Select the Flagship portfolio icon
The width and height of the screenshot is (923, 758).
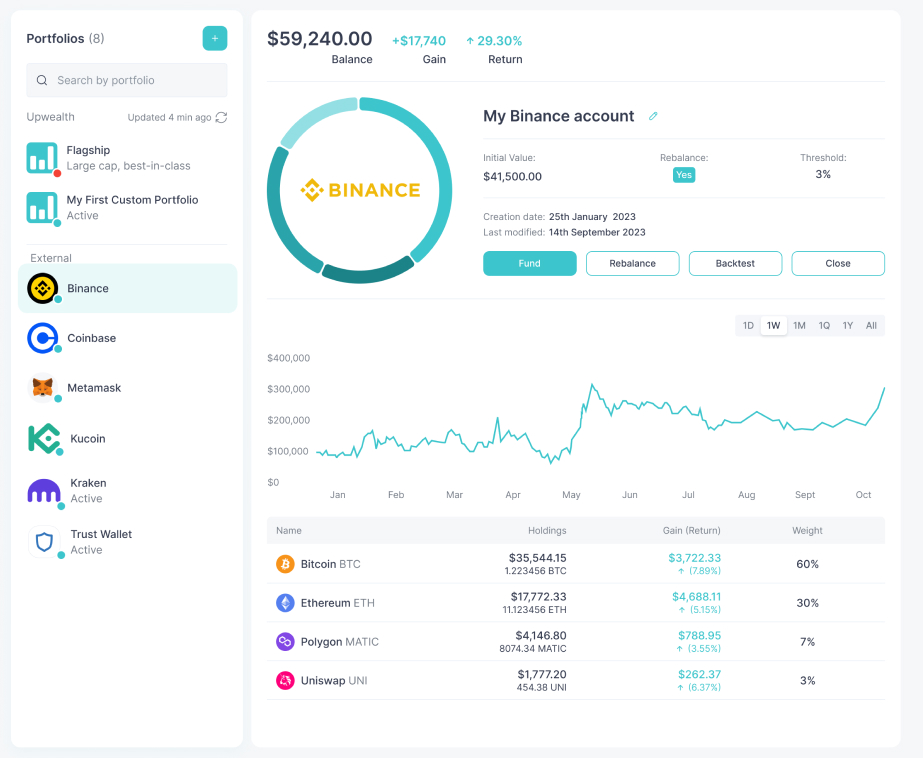click(x=41, y=158)
